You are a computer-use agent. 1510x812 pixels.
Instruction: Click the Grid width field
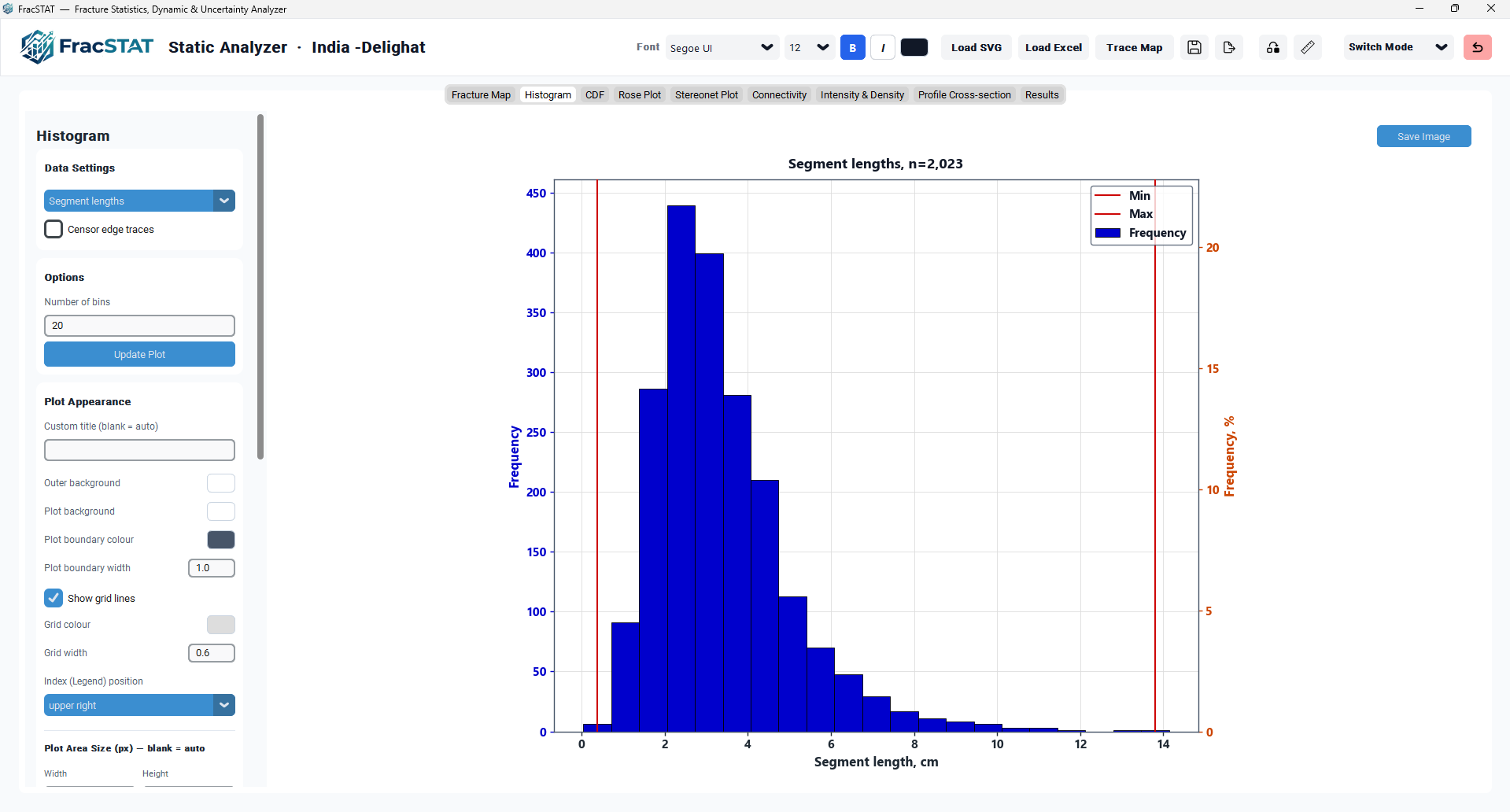tap(212, 653)
